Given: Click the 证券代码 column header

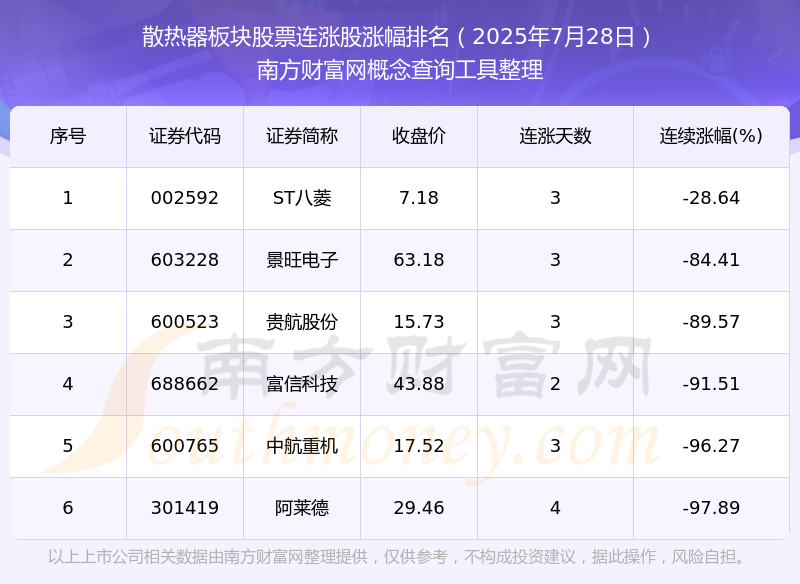Looking at the screenshot, I should (185, 136).
